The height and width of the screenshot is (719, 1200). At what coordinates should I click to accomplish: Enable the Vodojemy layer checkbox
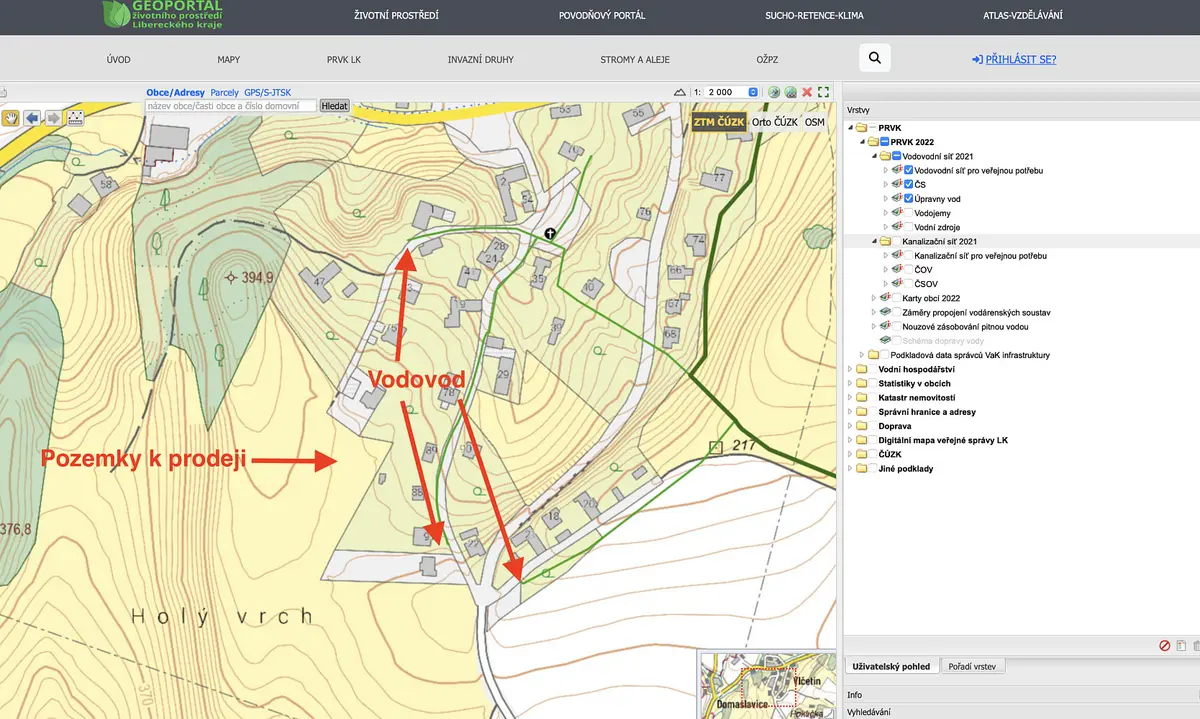(x=908, y=213)
